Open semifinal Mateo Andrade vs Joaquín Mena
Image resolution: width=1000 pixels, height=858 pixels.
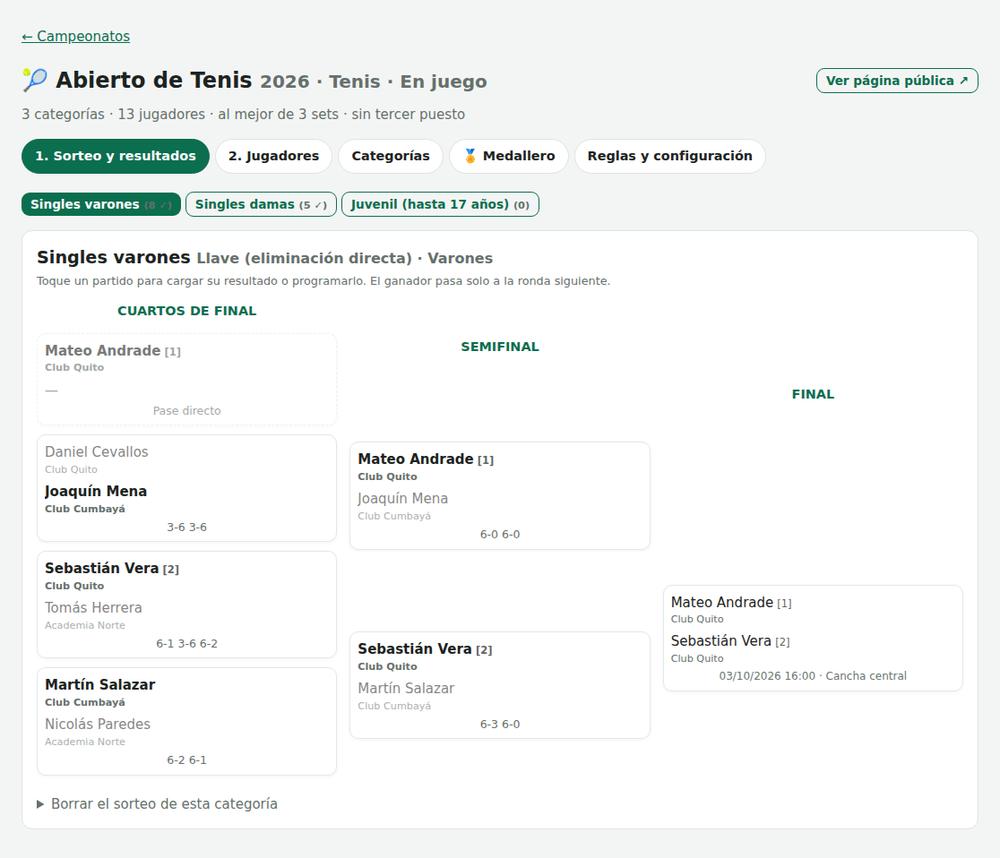(x=500, y=496)
